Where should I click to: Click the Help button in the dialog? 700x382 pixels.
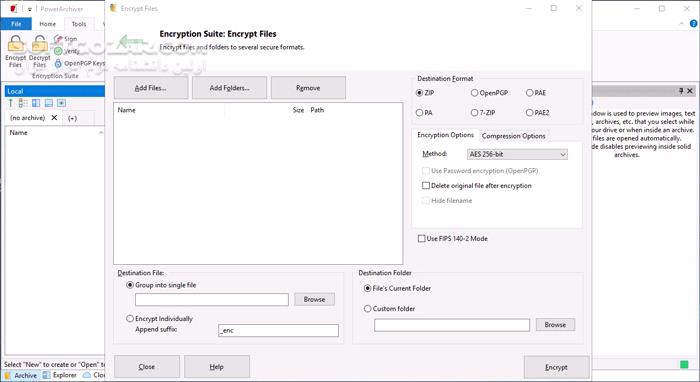(x=217, y=367)
